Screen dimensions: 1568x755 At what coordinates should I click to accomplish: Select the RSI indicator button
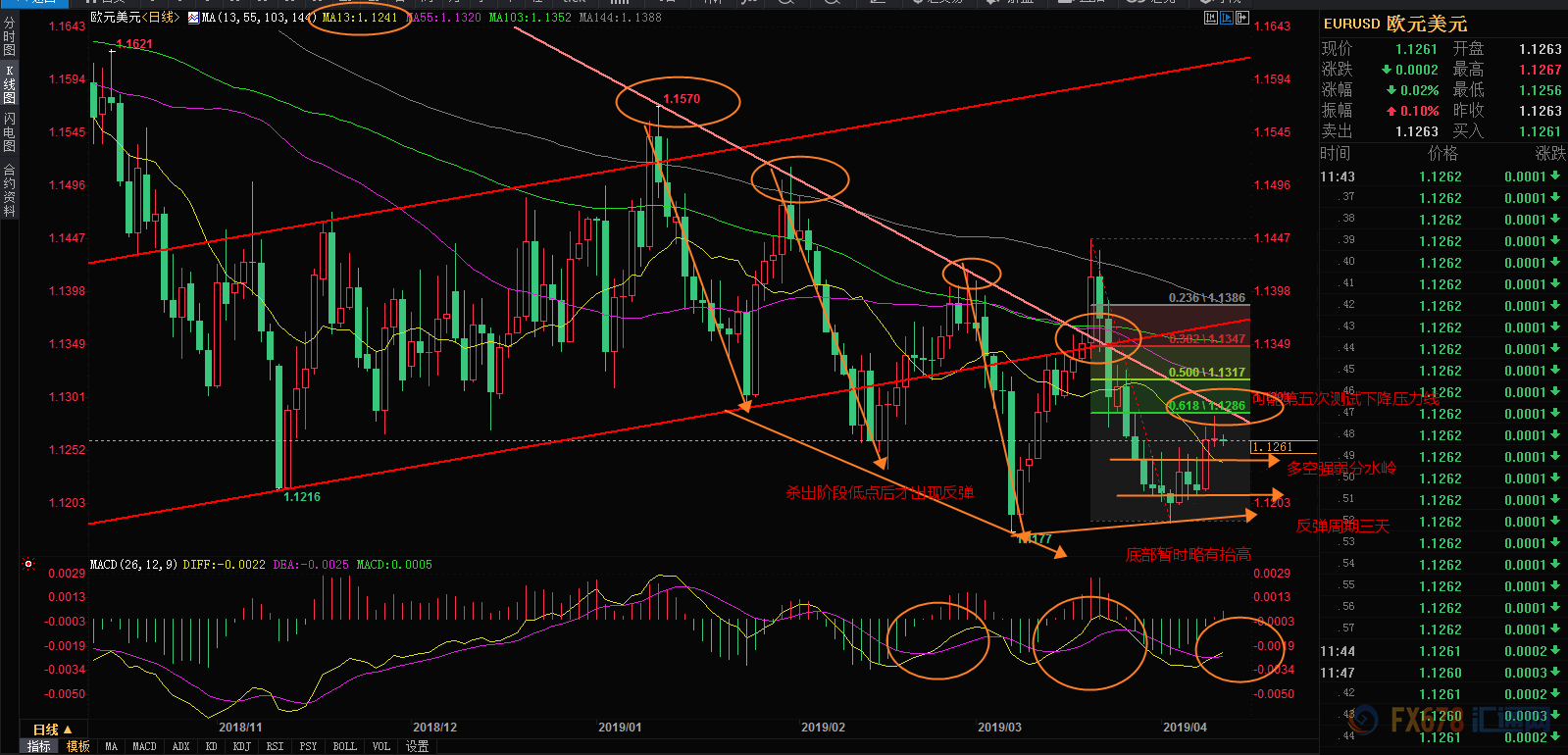(275, 746)
